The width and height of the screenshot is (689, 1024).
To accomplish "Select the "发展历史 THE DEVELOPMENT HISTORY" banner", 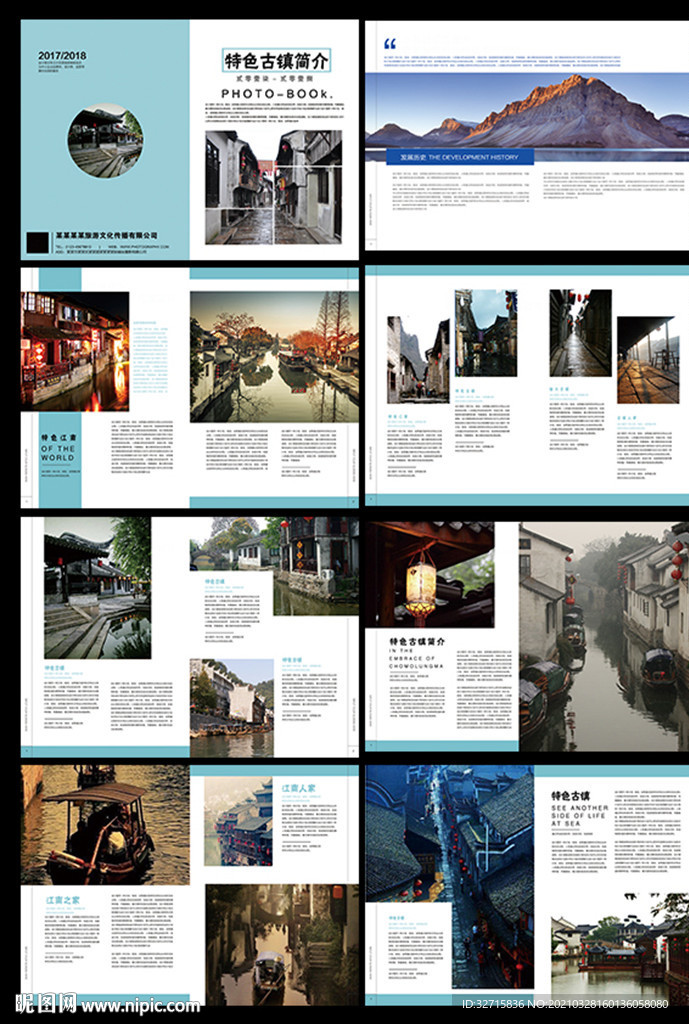I will (x=460, y=157).
